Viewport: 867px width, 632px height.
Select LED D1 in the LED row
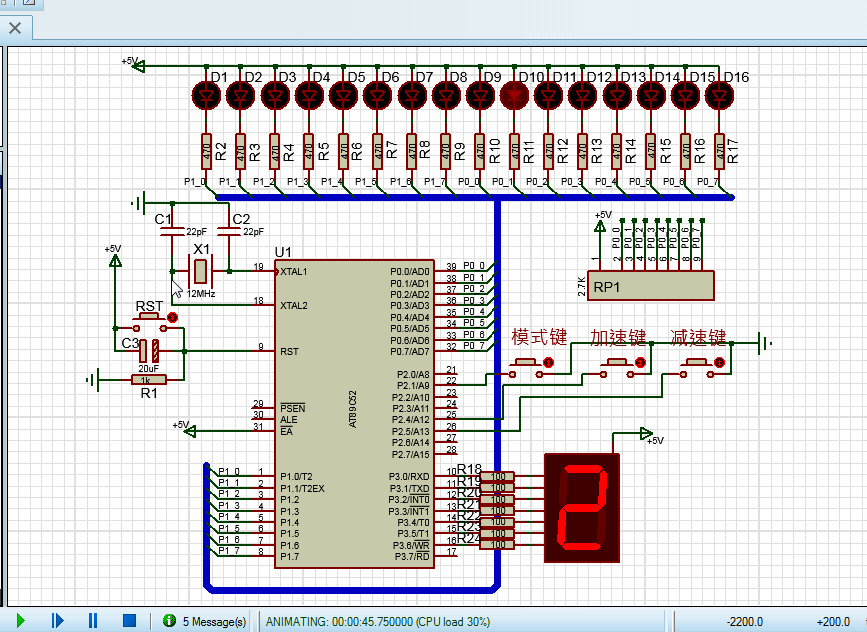tap(206, 96)
